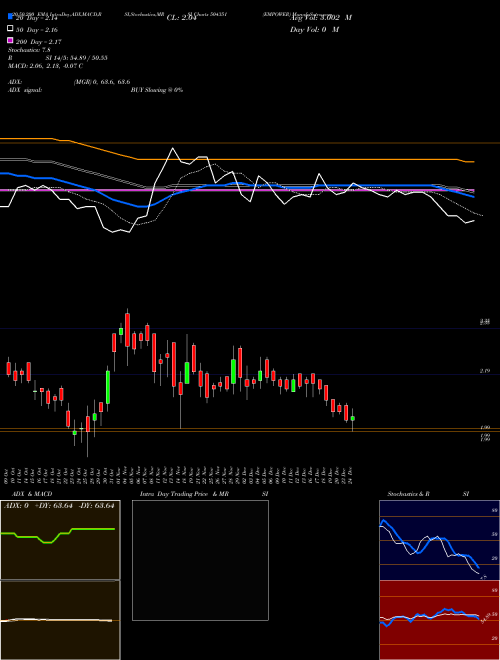Click the MACD line panel below ADX
The height and width of the screenshot is (660, 500).
coord(60,620)
